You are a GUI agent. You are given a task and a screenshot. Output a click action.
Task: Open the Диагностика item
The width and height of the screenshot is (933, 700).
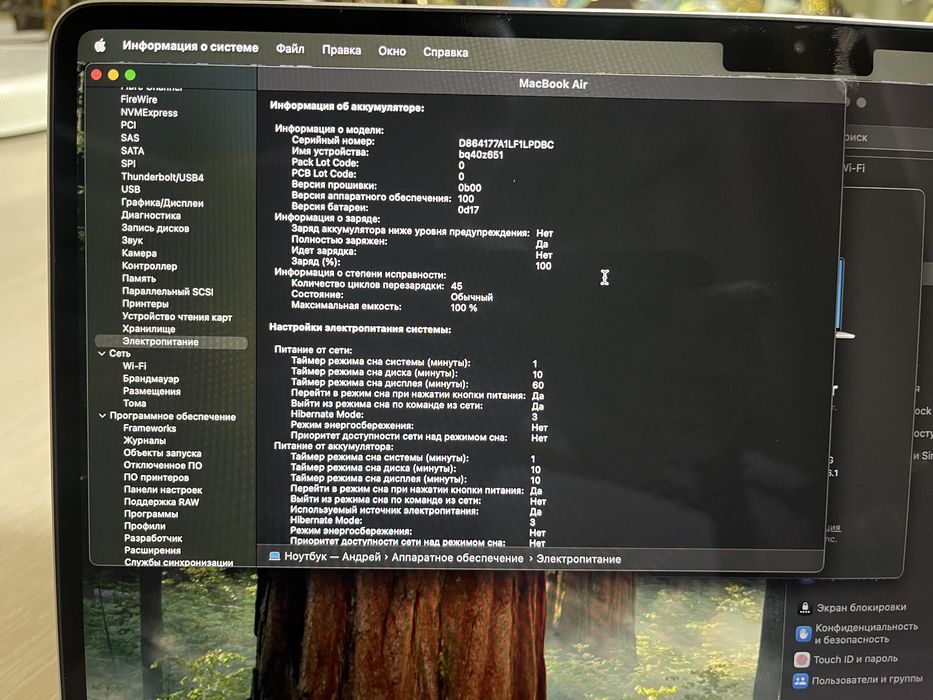(151, 215)
